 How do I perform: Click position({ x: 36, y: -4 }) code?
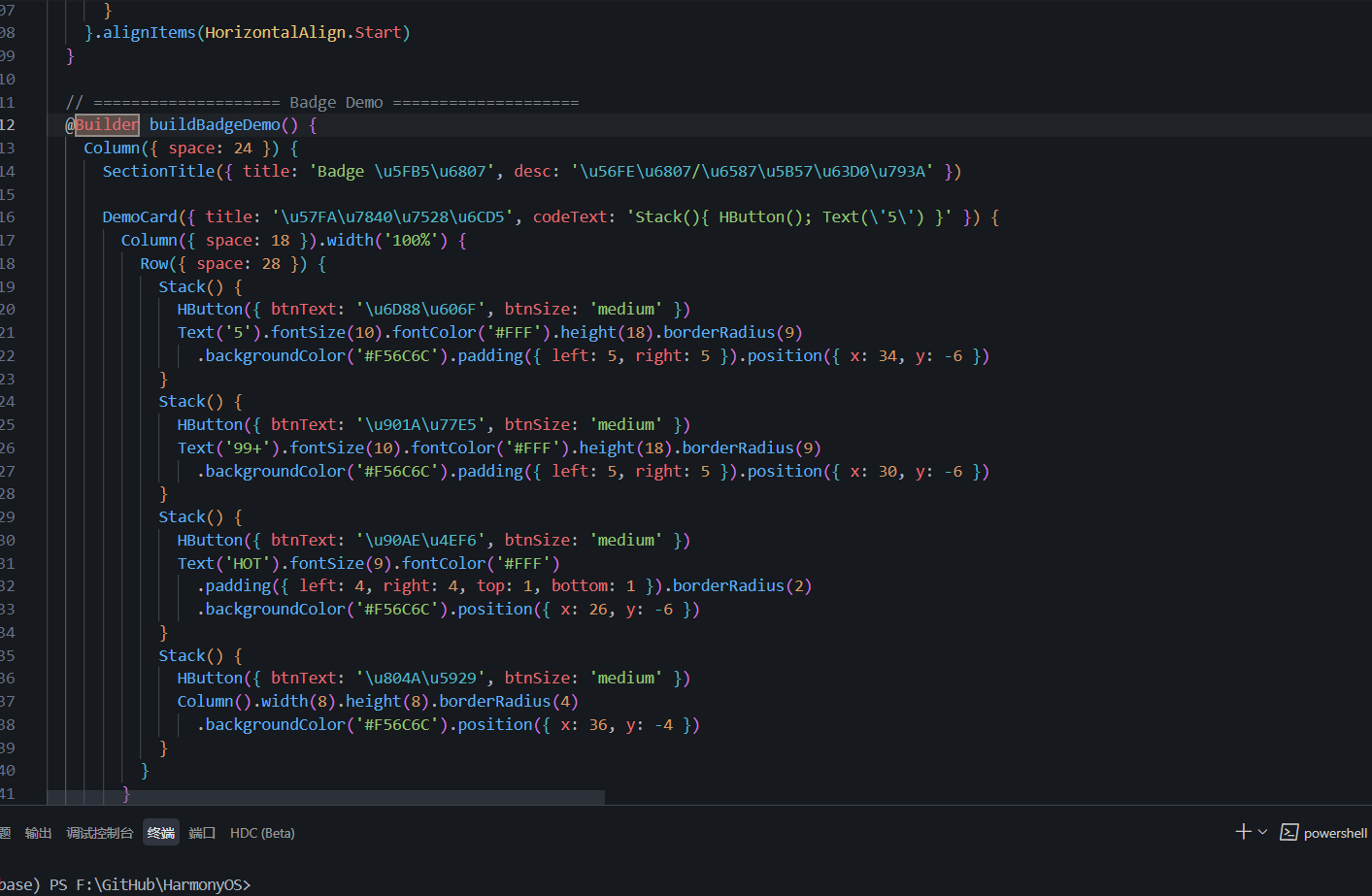579,724
